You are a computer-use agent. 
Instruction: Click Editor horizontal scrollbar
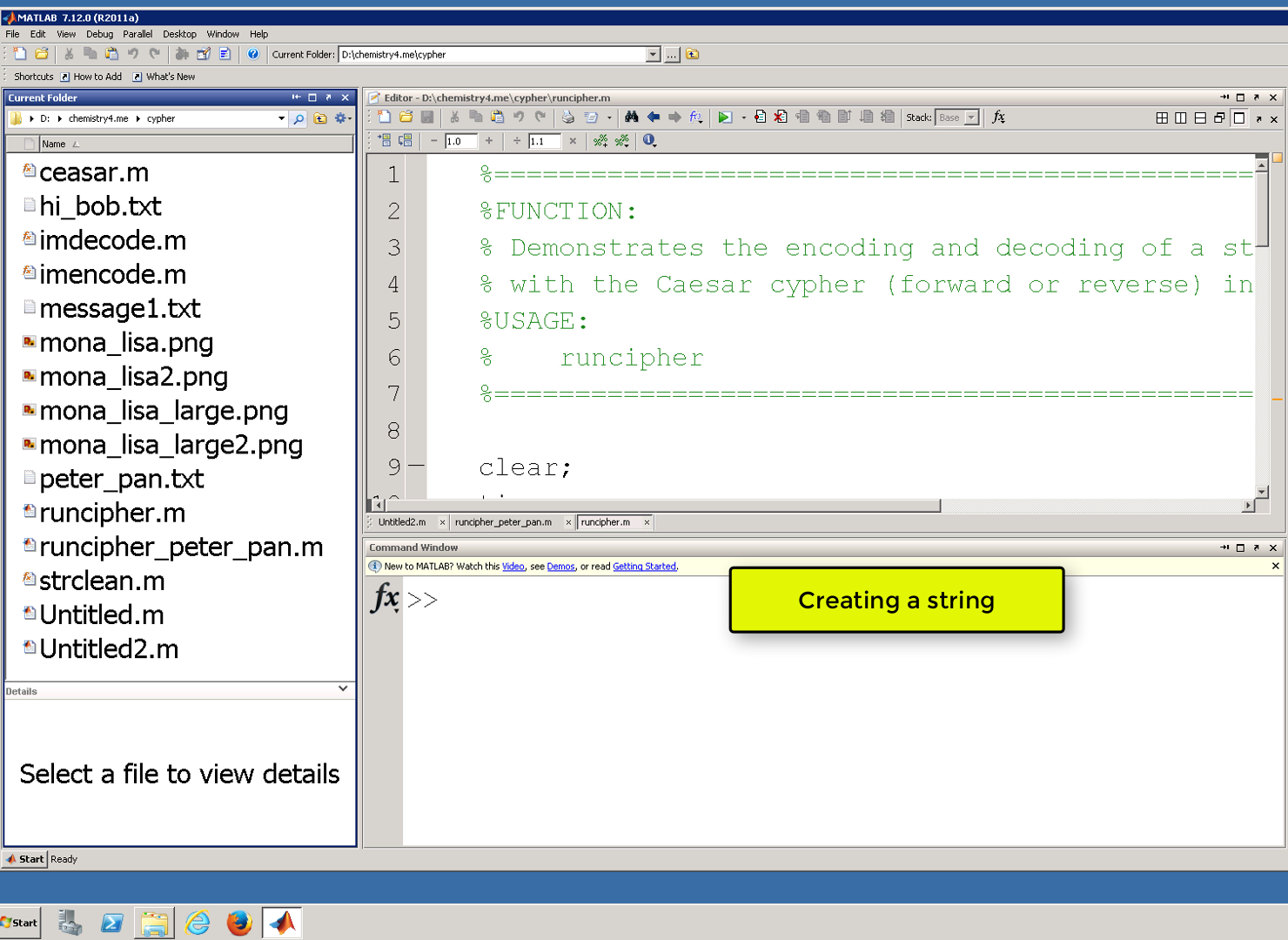coord(662,506)
